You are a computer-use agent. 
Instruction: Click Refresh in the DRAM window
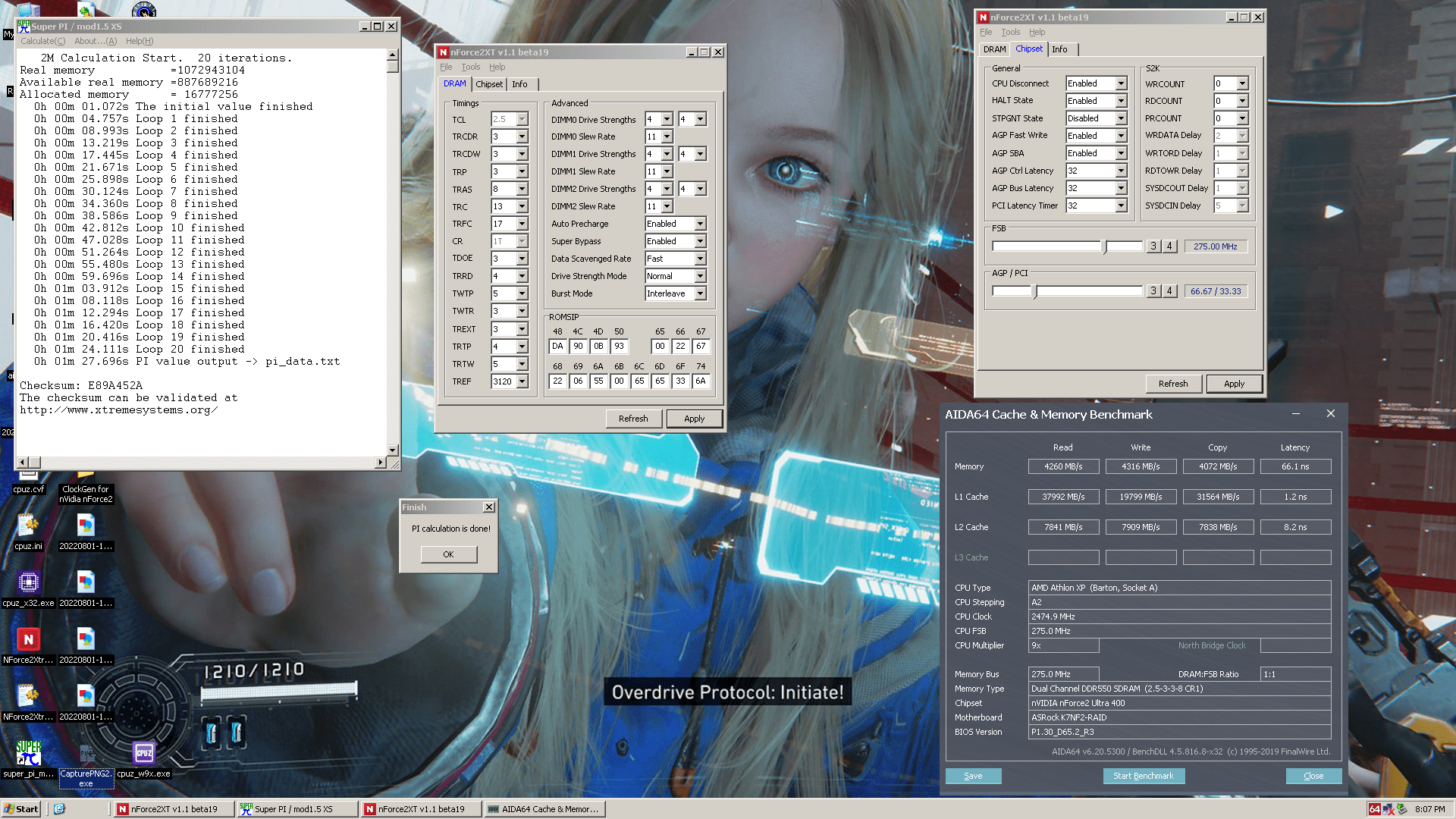(x=633, y=419)
